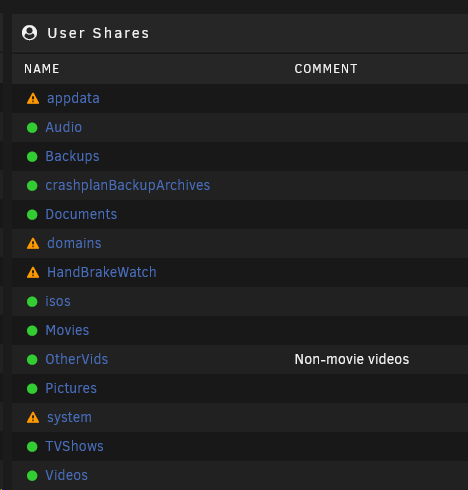468x490 pixels.
Task: Open the Audio share
Action: 63,127
